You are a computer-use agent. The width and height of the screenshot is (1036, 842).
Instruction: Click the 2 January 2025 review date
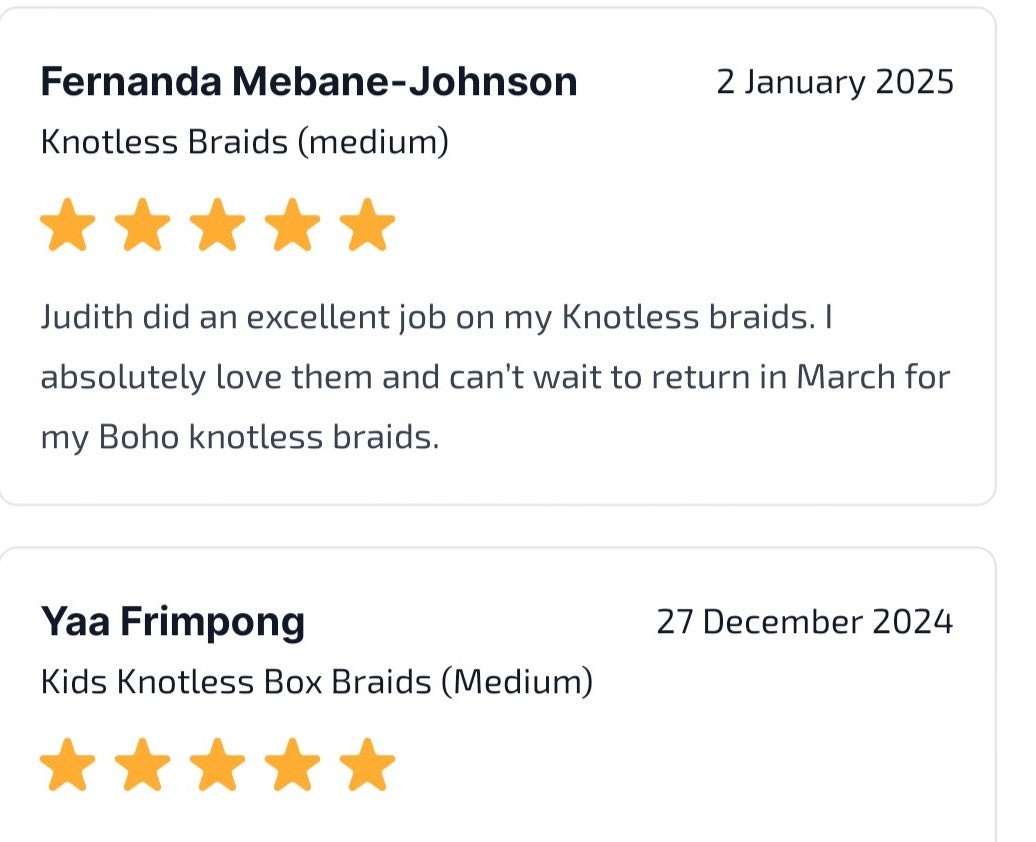tap(835, 82)
